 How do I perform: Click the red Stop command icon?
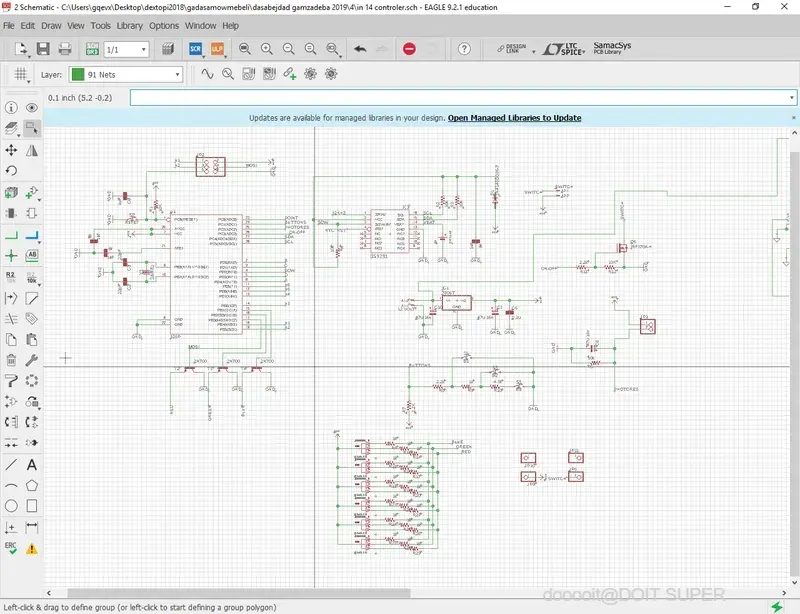[409, 48]
